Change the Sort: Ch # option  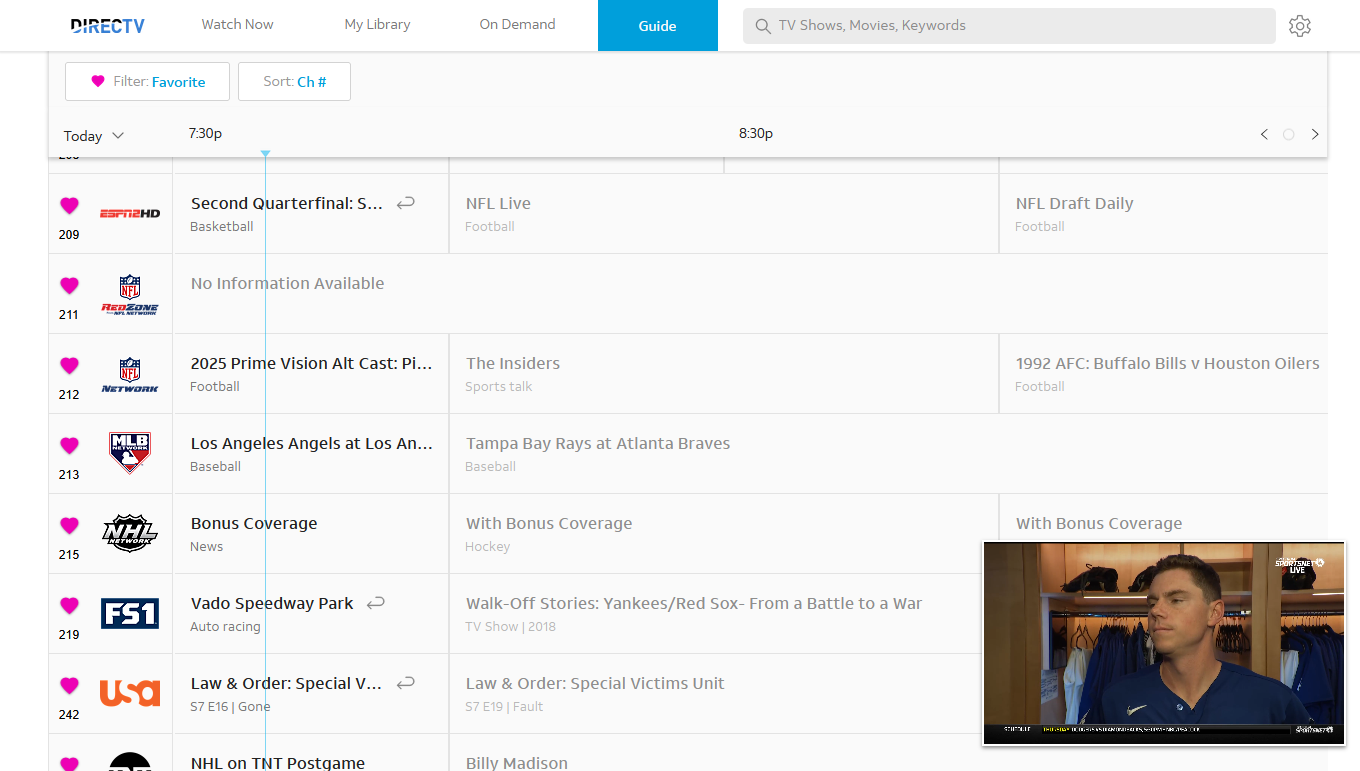point(294,82)
